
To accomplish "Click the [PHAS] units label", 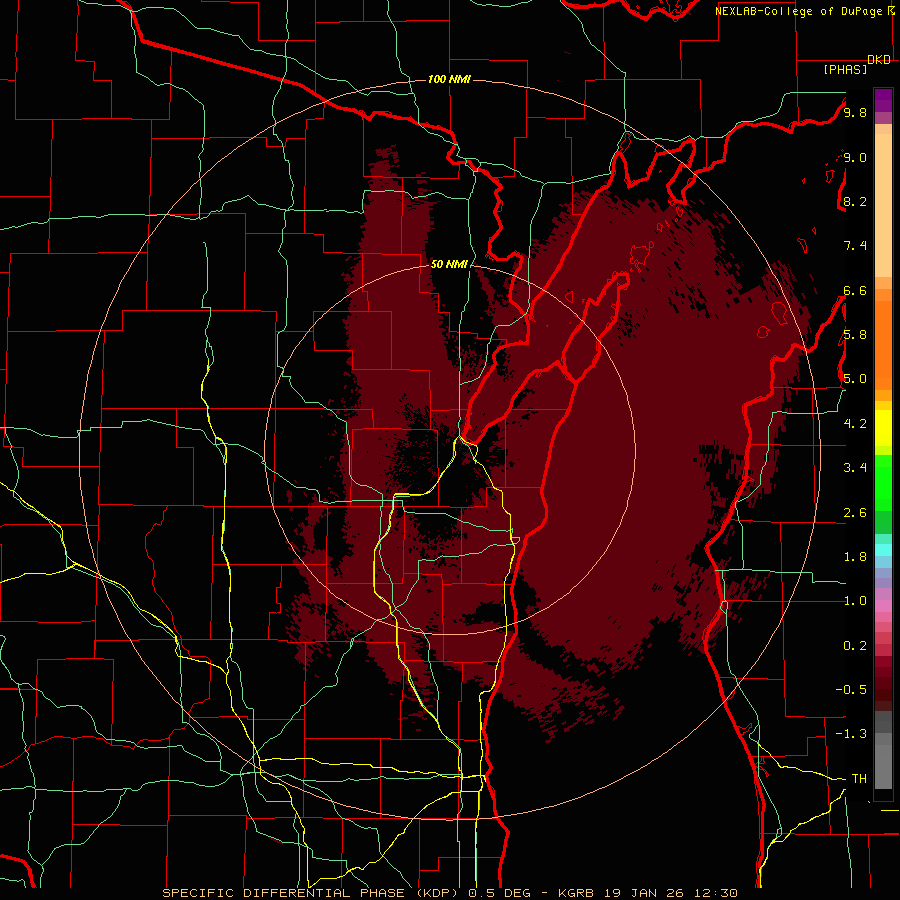I will click(x=845, y=70).
